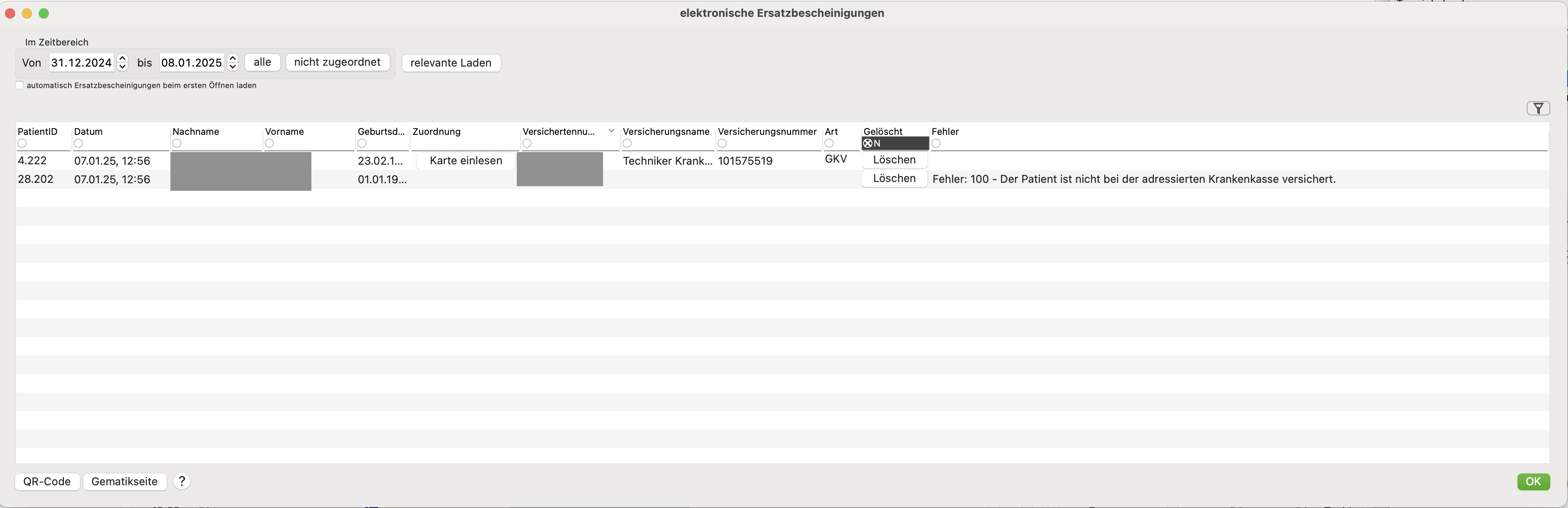Image resolution: width=1568 pixels, height=508 pixels.
Task: Toggle the Vorname column filter circle
Action: 269,143
